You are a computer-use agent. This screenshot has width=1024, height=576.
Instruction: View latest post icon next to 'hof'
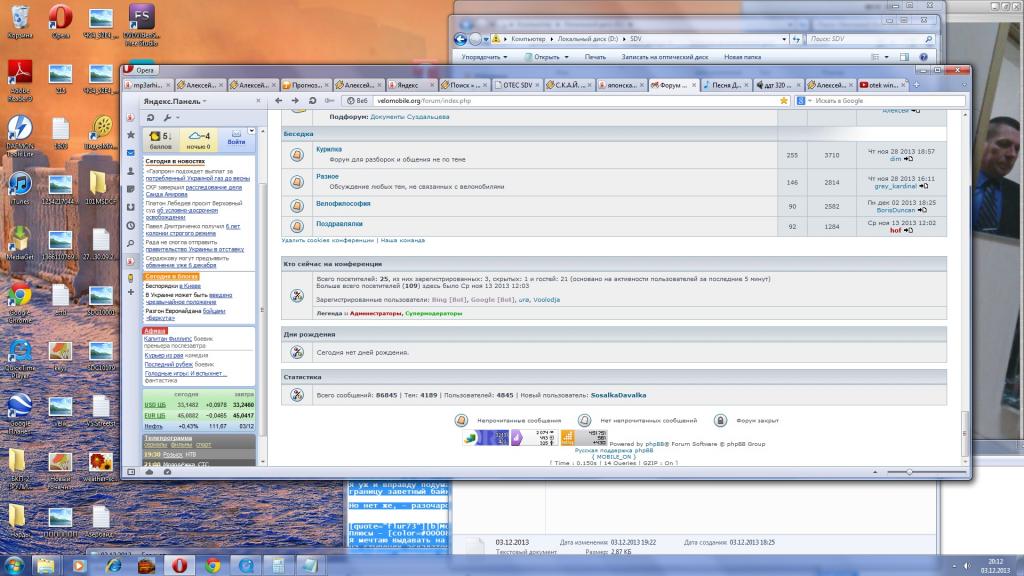point(908,230)
